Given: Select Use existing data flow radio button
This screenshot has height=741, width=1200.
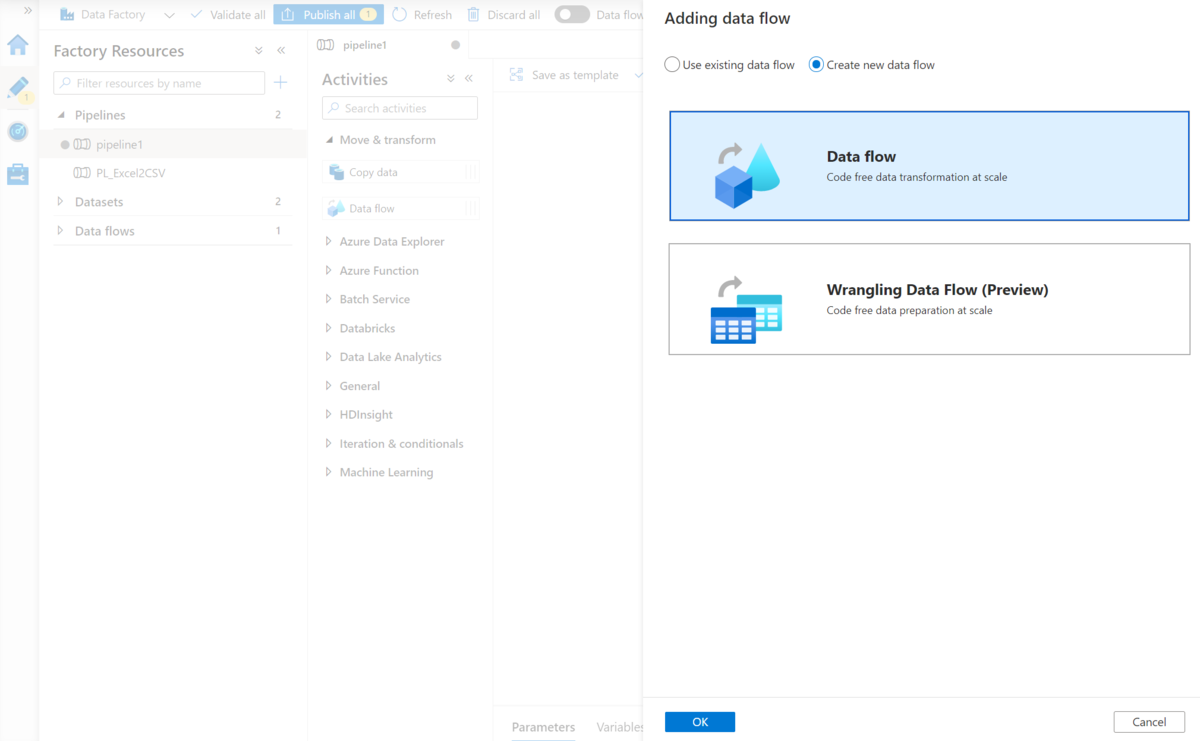Looking at the screenshot, I should [x=672, y=65].
